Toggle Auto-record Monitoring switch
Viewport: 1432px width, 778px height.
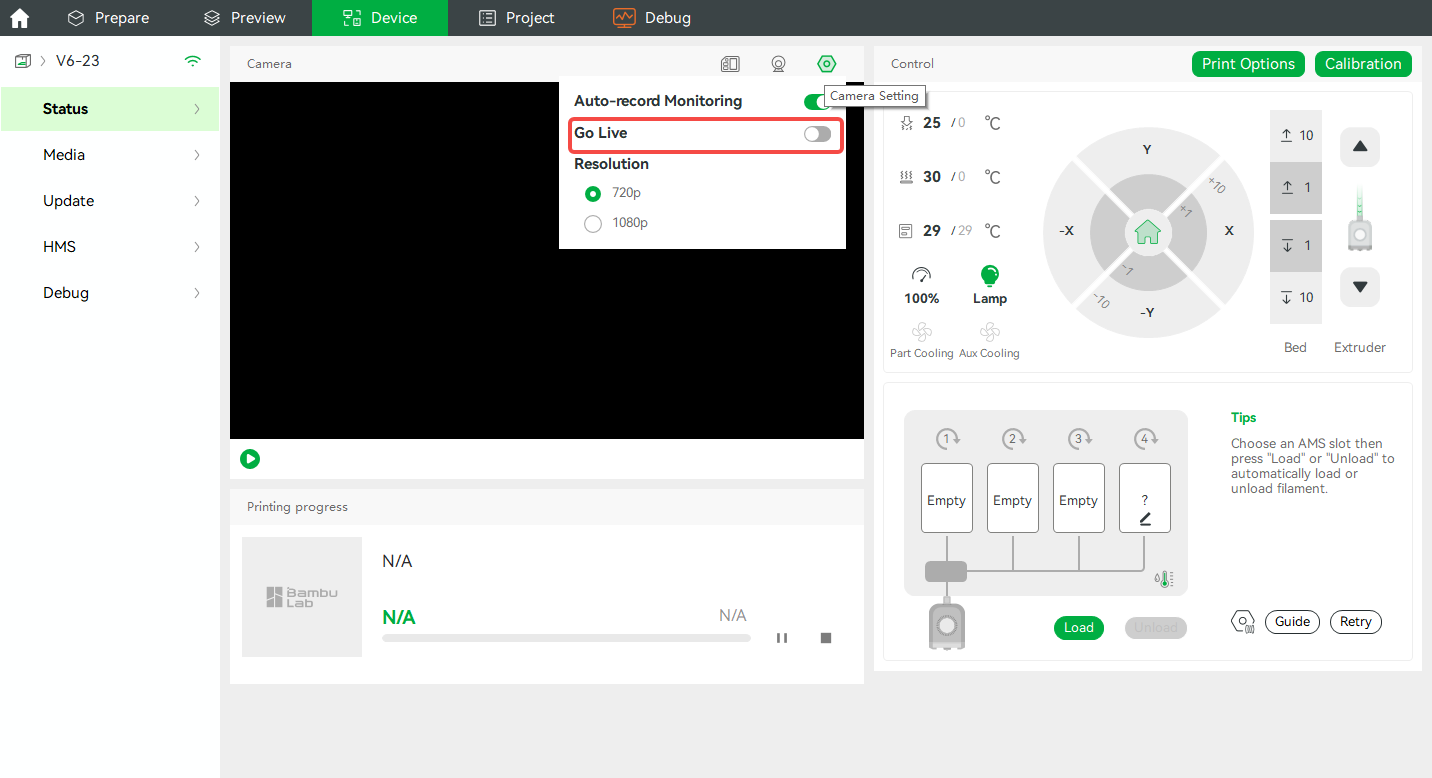coord(816,101)
